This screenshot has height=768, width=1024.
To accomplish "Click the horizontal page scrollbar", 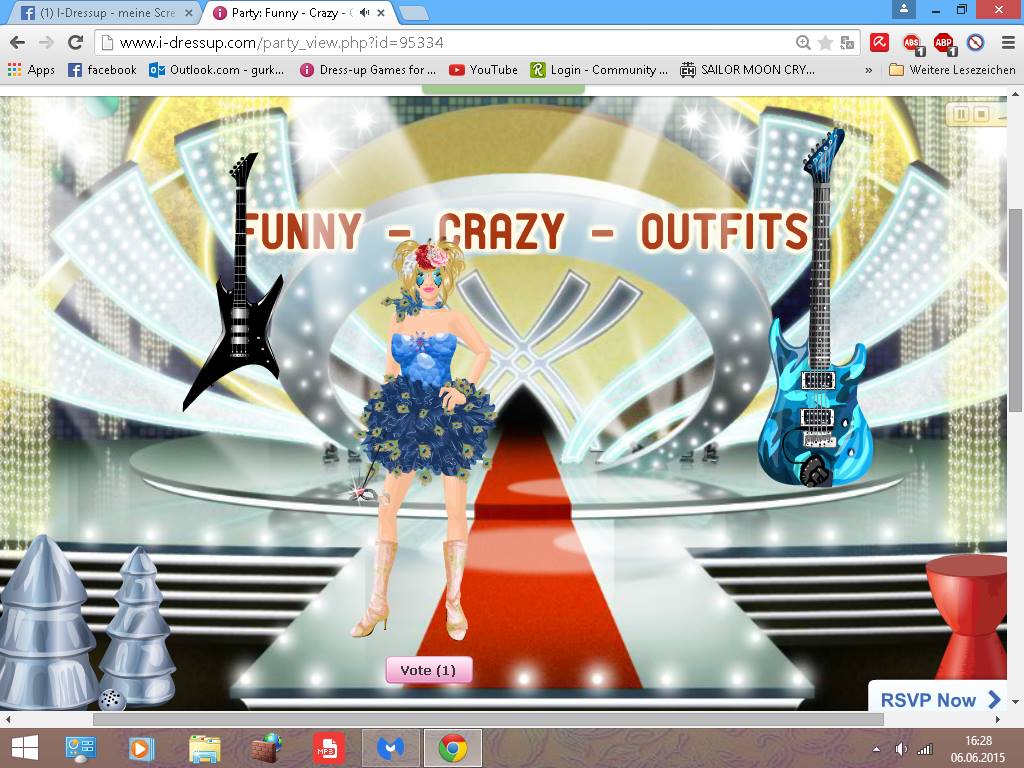I will pyautogui.click(x=488, y=719).
